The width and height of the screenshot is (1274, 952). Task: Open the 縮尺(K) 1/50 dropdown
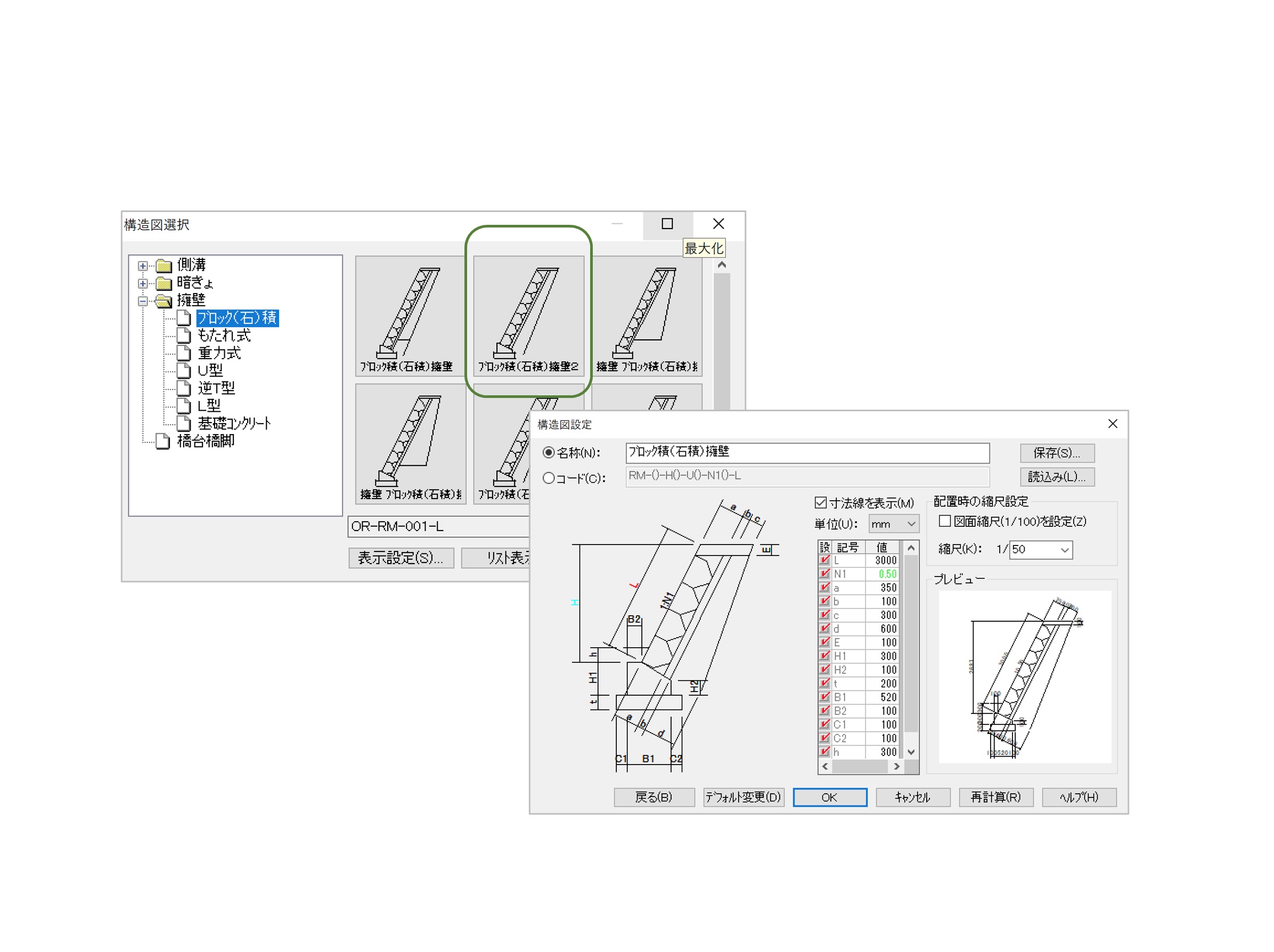(x=1064, y=549)
